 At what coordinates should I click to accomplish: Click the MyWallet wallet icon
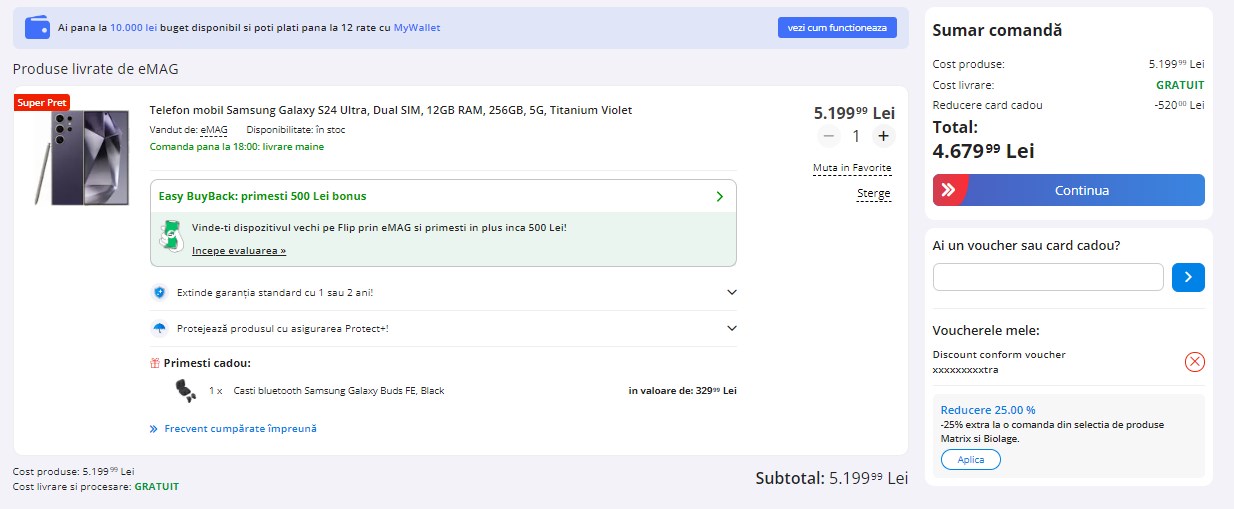tap(37, 27)
